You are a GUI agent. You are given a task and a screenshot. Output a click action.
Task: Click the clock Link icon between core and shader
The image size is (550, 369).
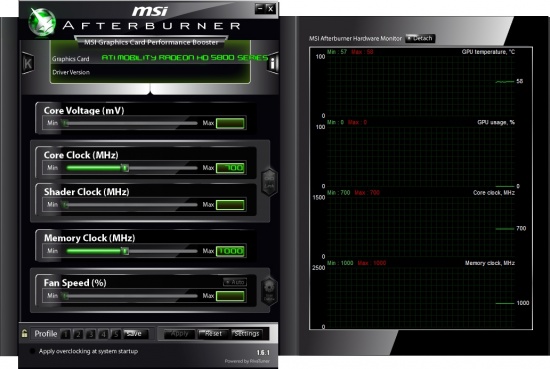click(269, 182)
